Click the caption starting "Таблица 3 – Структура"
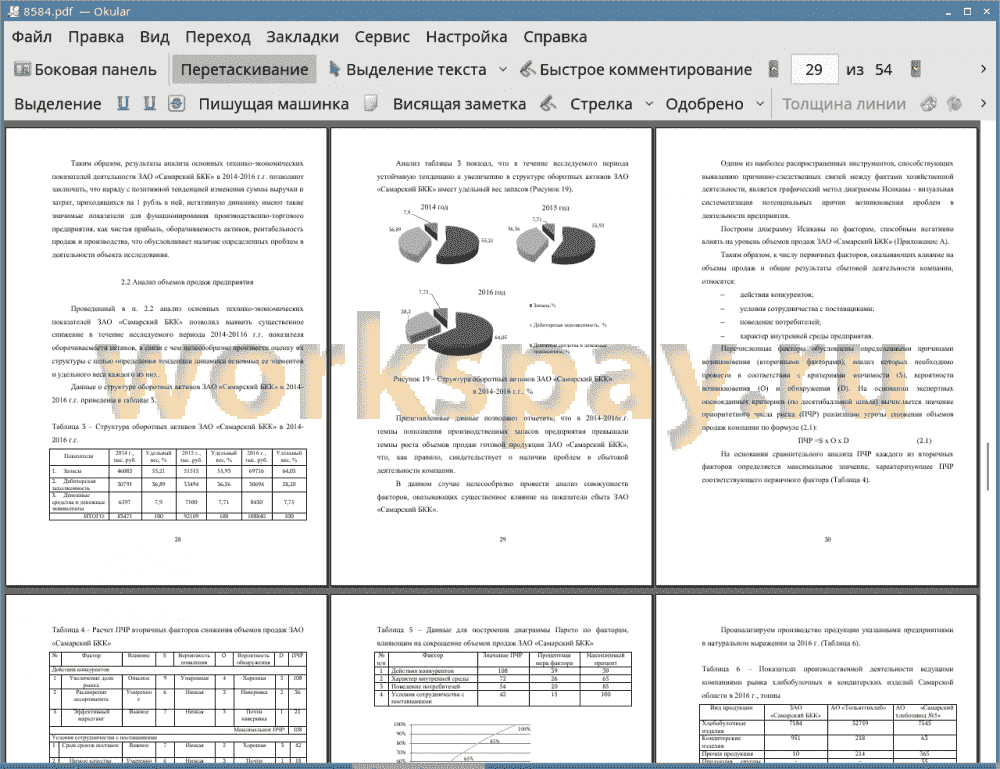 pos(177,433)
